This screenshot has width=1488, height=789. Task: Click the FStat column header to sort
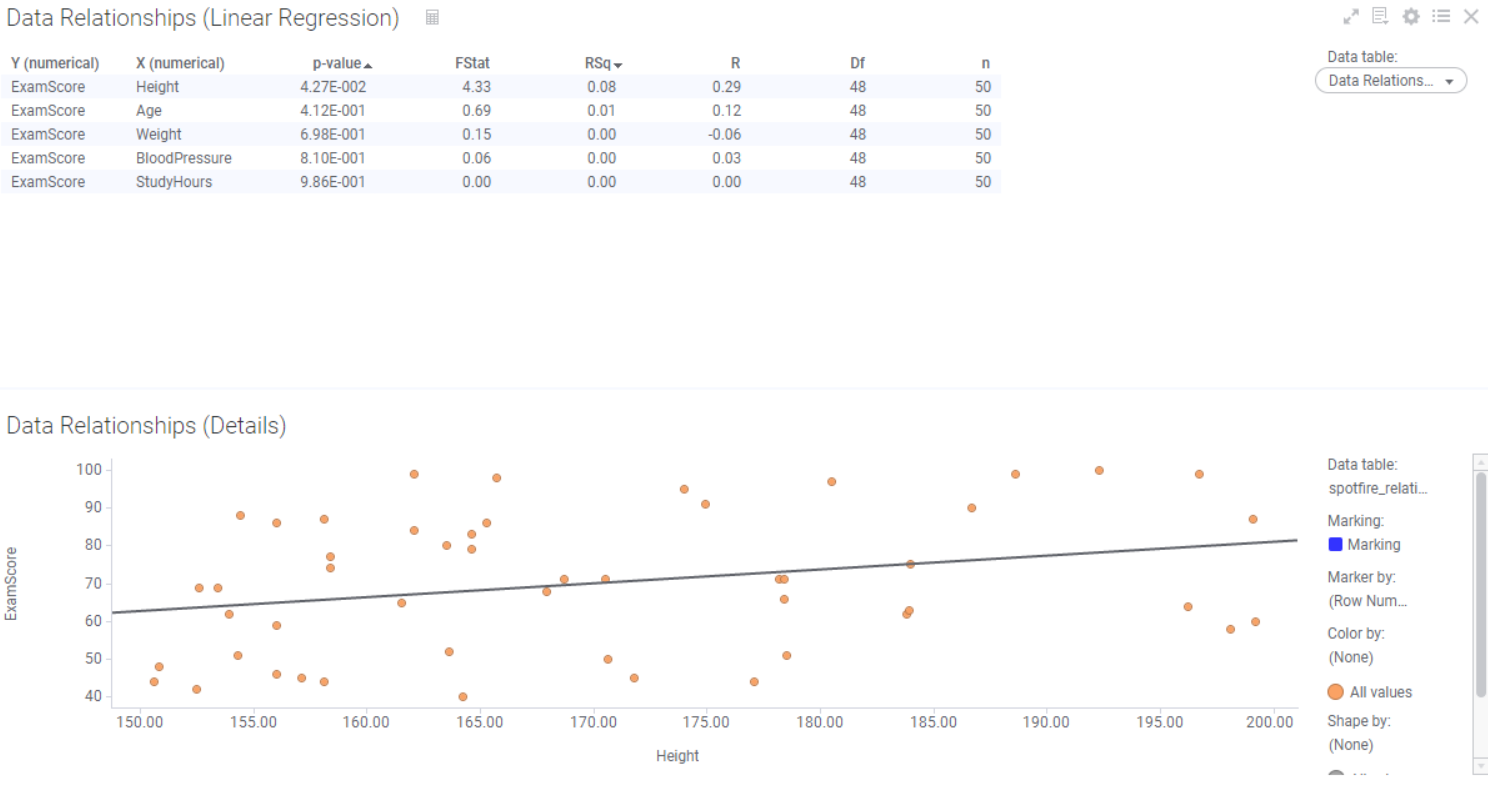coord(471,63)
